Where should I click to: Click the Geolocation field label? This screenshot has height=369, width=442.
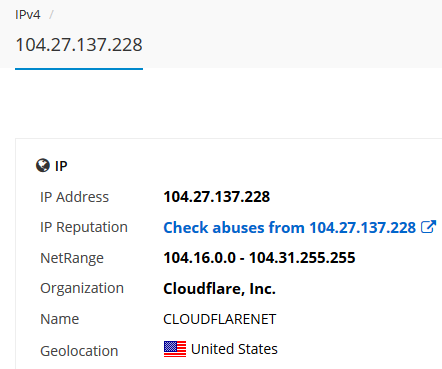pos(79,351)
